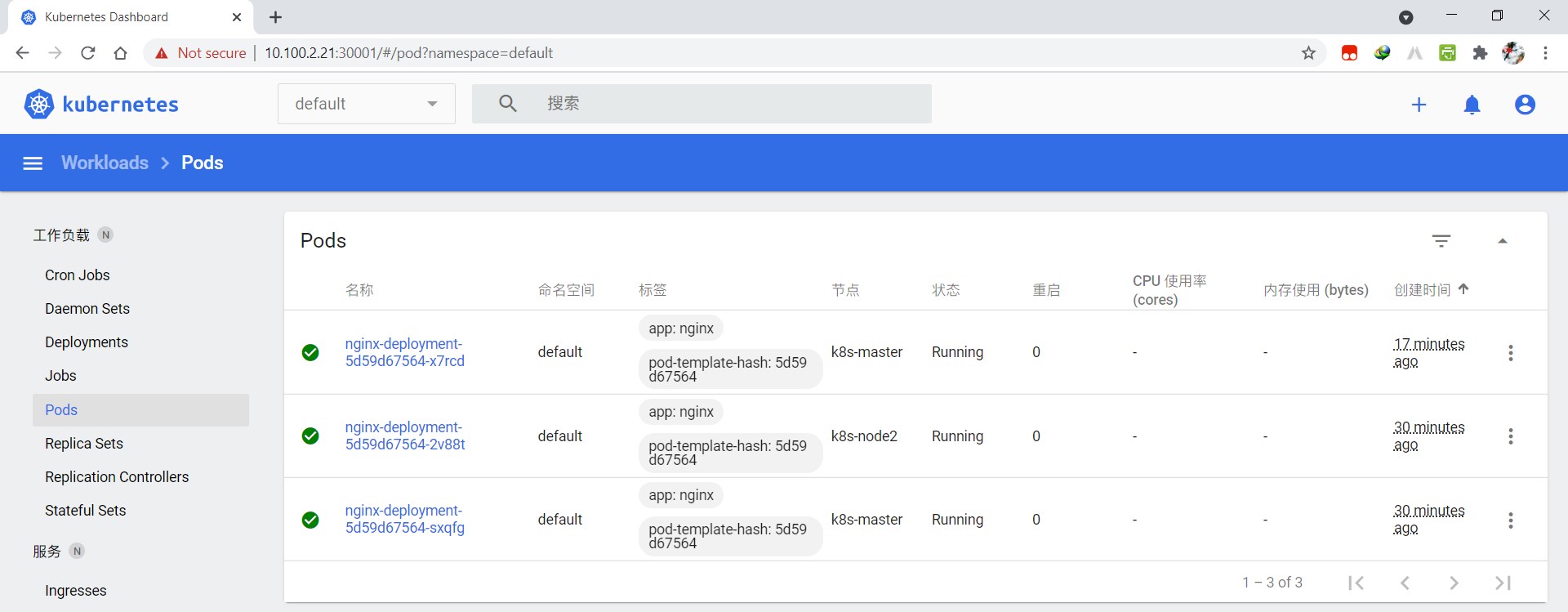Select Pods in sidebar
Screen dimensions: 1568x612
click(x=140, y=410)
